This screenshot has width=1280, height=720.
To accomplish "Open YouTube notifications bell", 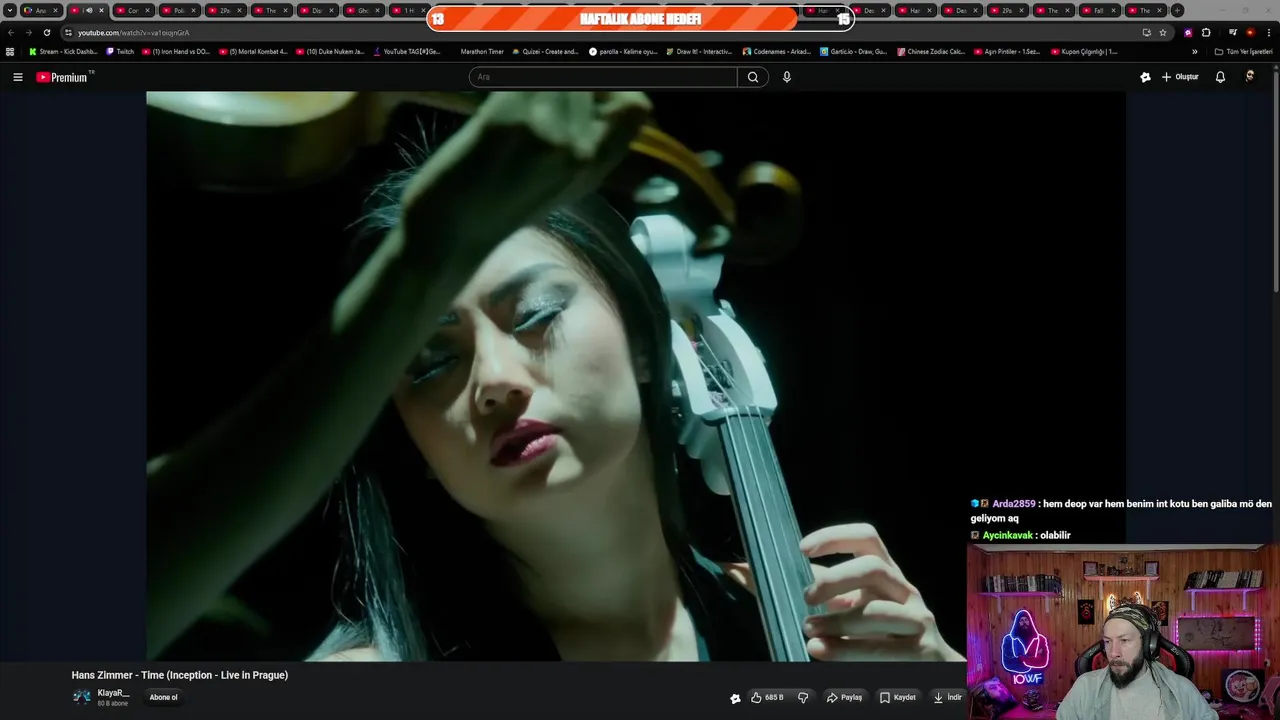I will [x=1220, y=77].
